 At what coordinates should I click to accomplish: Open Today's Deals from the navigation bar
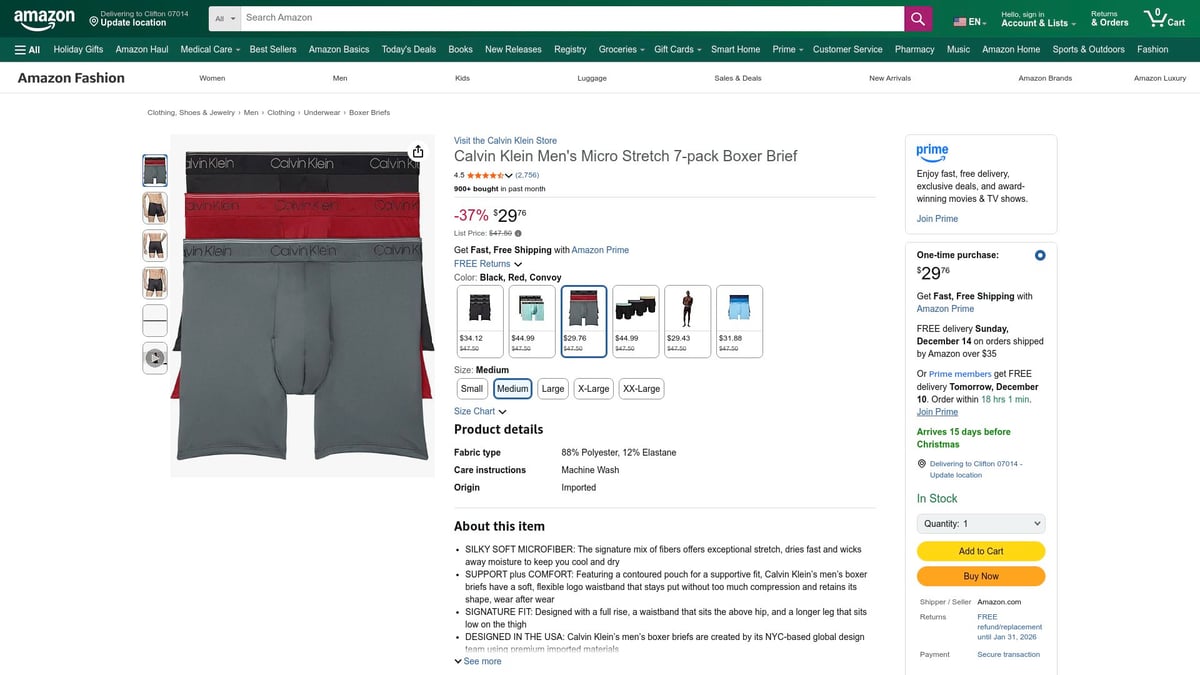(x=408, y=49)
